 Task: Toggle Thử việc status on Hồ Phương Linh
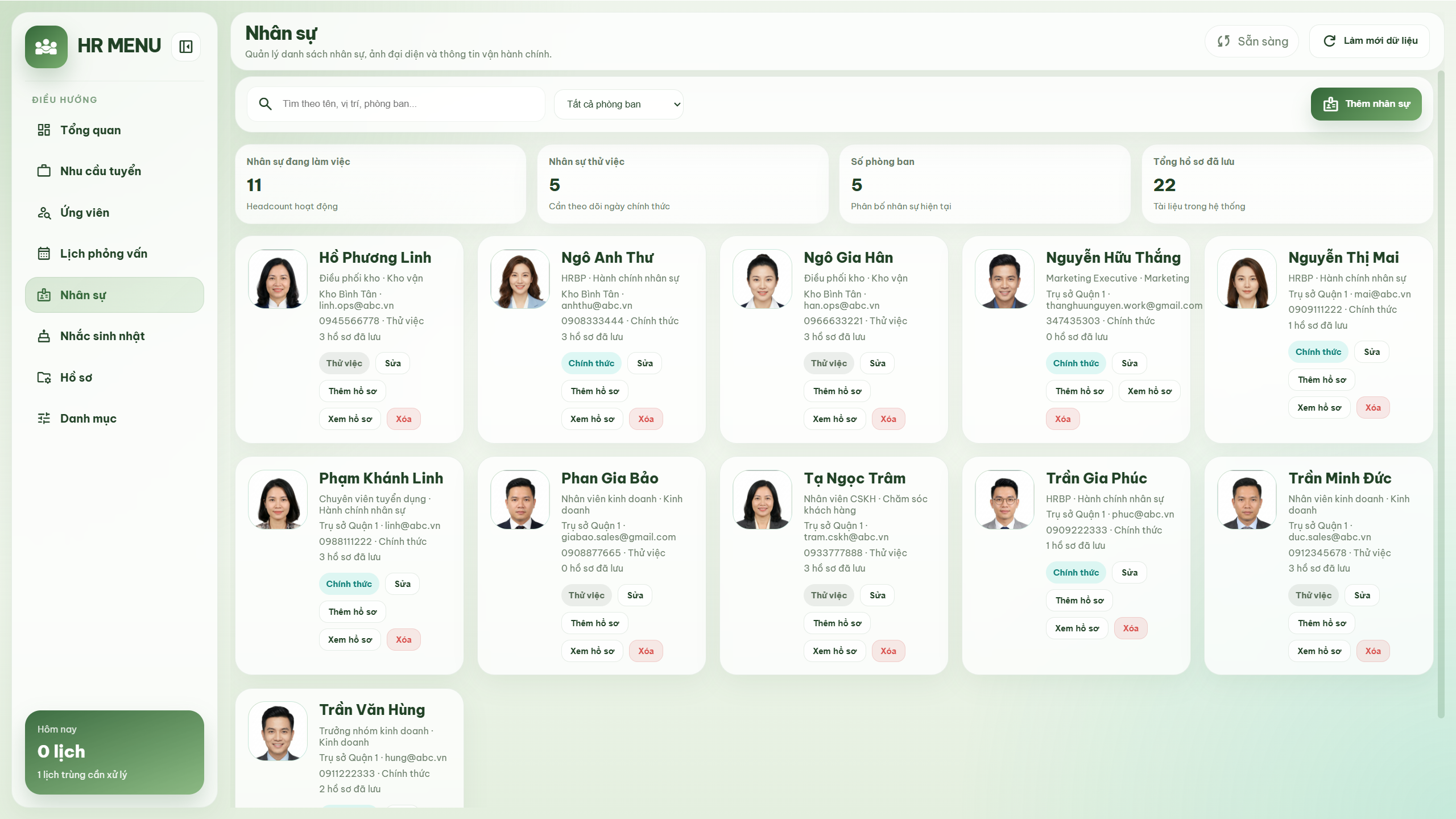coord(344,363)
